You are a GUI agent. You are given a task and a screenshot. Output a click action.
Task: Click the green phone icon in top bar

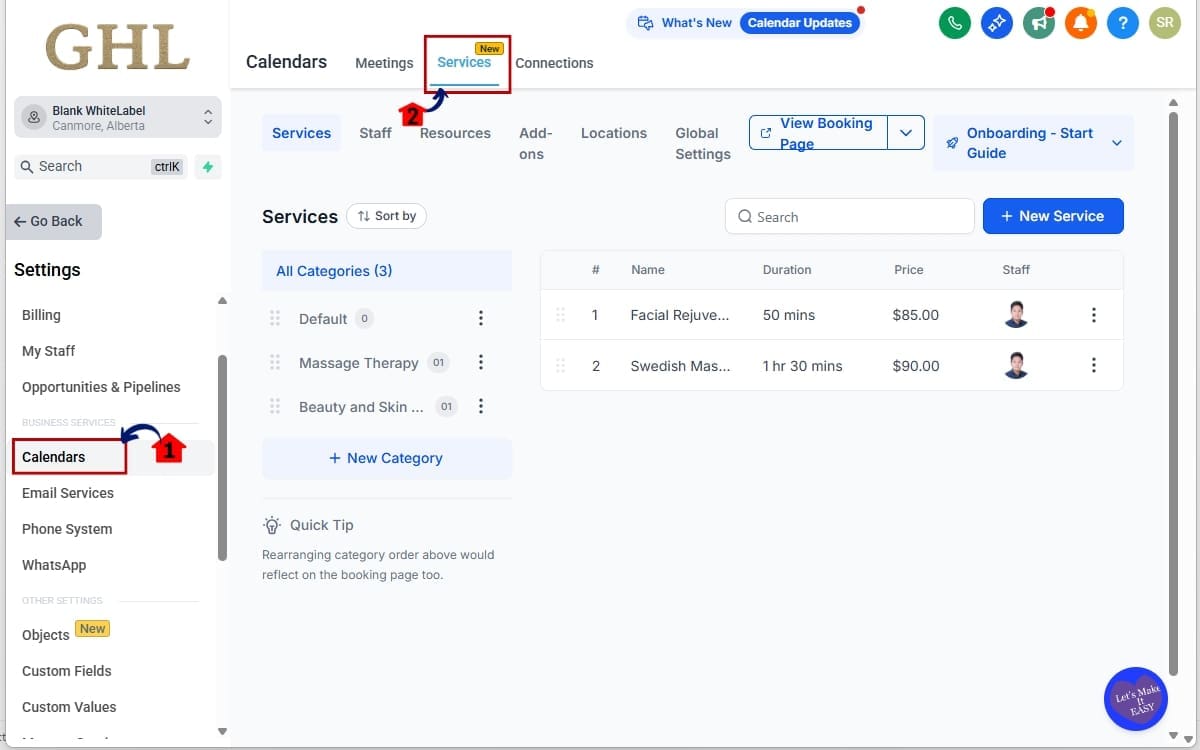pyautogui.click(x=955, y=22)
